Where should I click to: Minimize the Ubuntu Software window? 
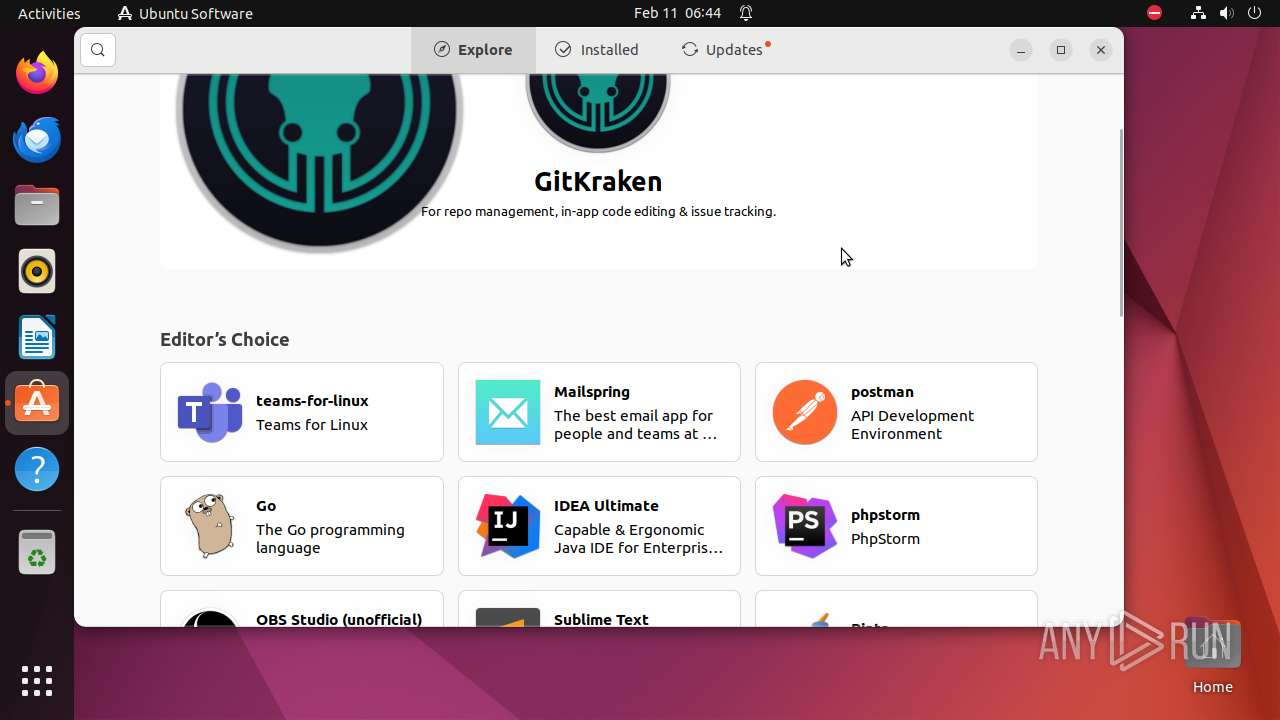pos(1020,50)
